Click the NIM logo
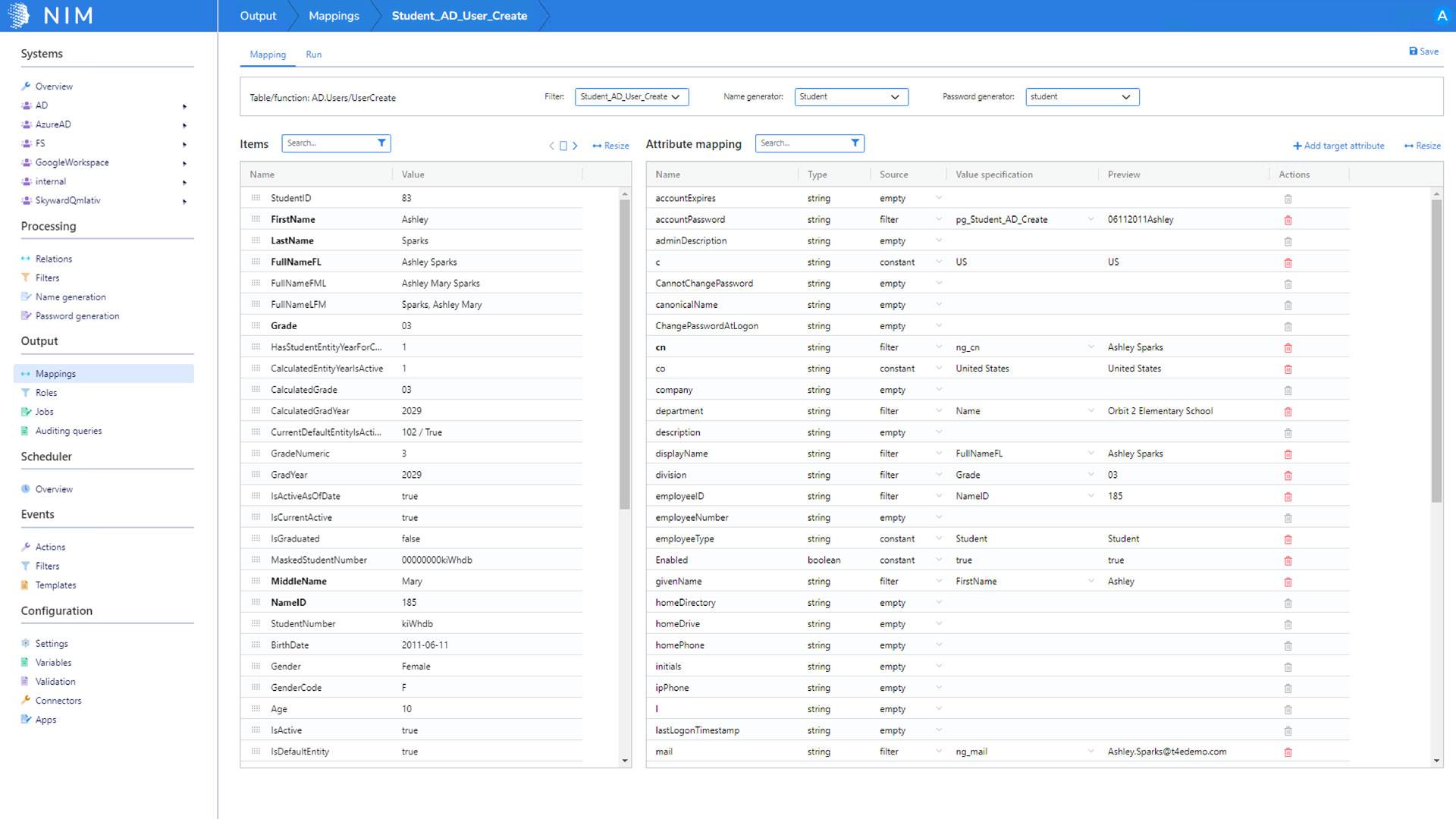 tap(49, 15)
